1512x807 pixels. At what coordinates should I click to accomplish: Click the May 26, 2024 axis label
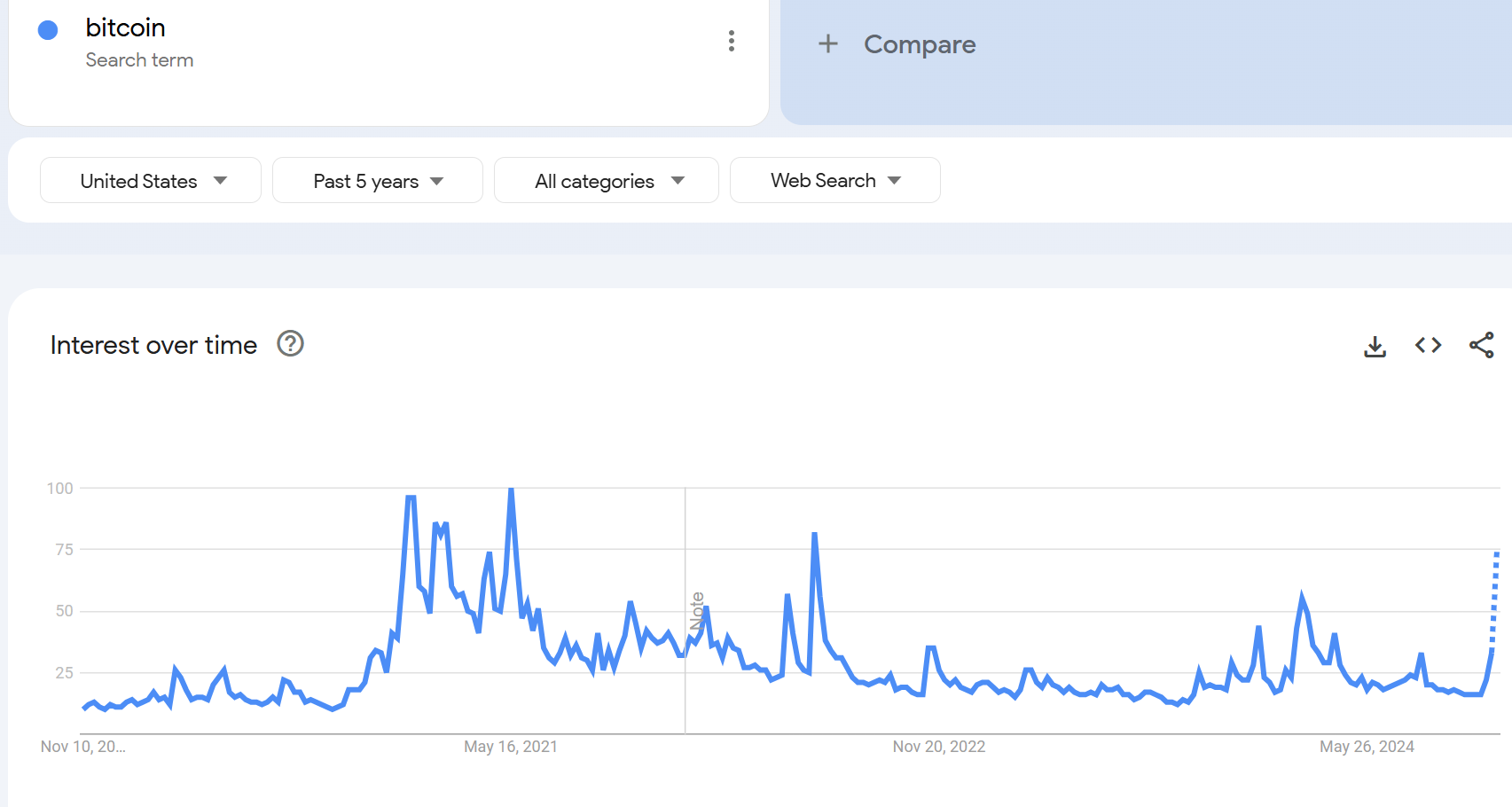pos(1367,747)
